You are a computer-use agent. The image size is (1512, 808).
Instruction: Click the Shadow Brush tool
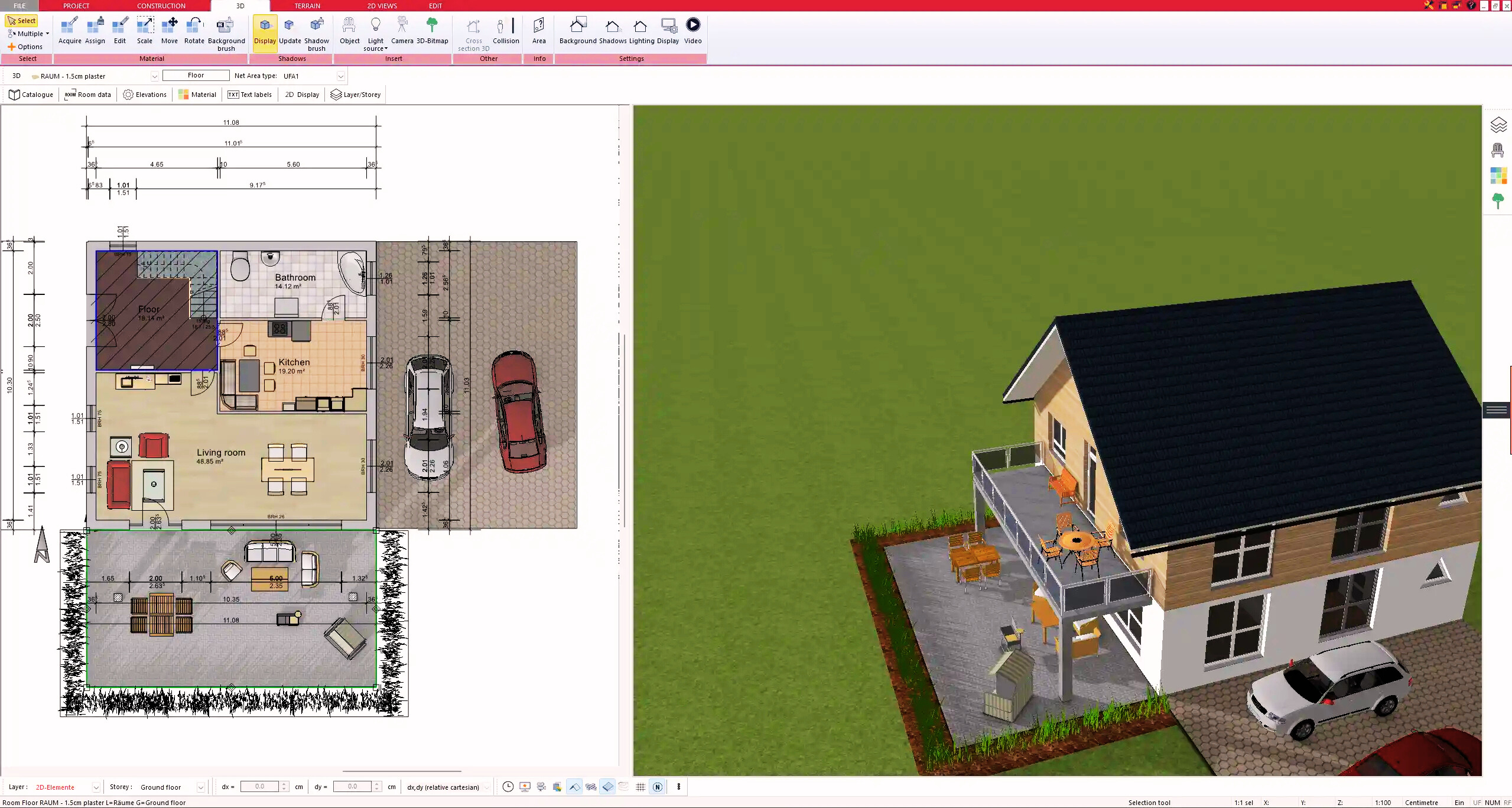point(317,30)
